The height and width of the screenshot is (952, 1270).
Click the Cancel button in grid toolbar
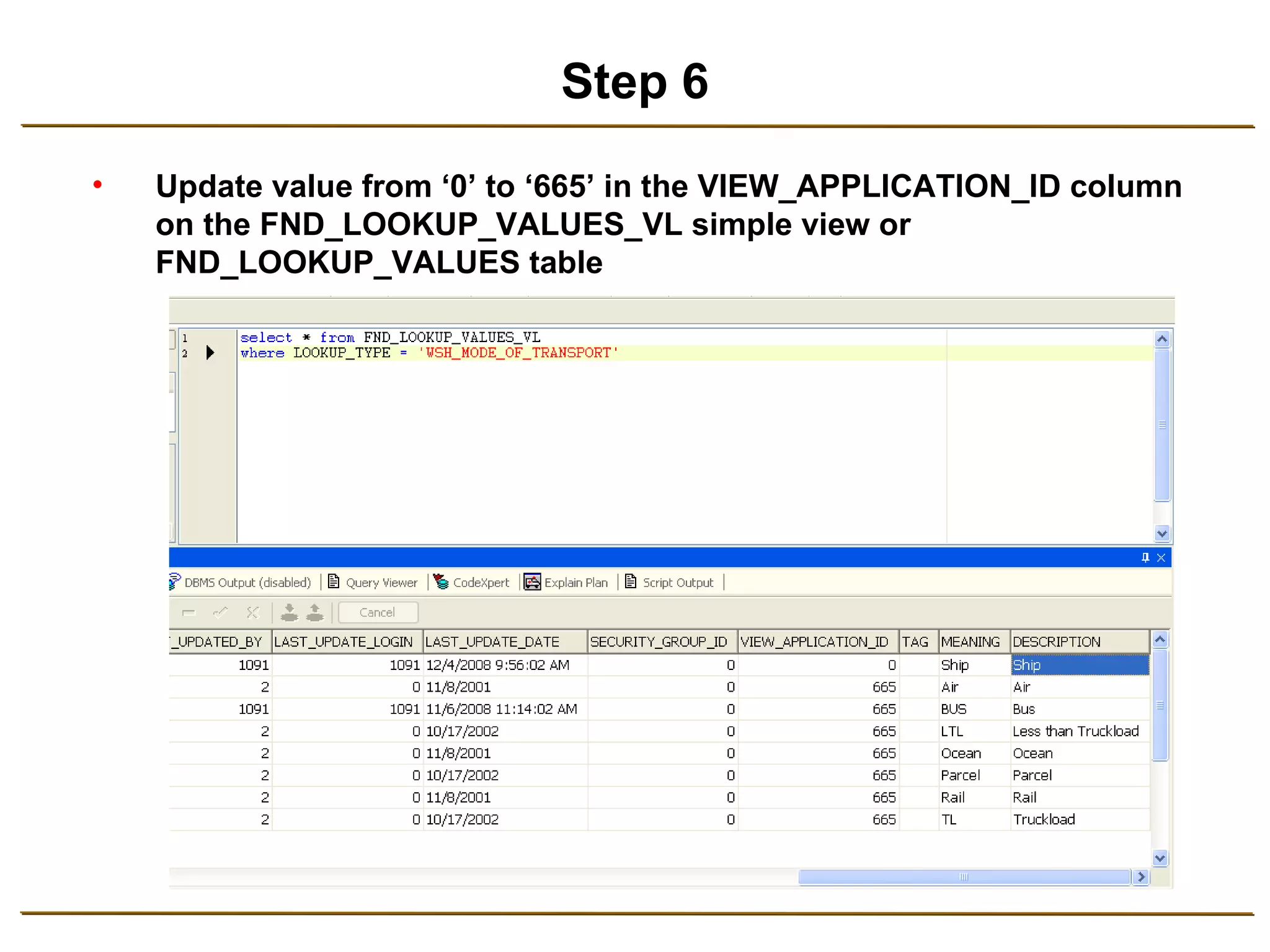[x=378, y=612]
